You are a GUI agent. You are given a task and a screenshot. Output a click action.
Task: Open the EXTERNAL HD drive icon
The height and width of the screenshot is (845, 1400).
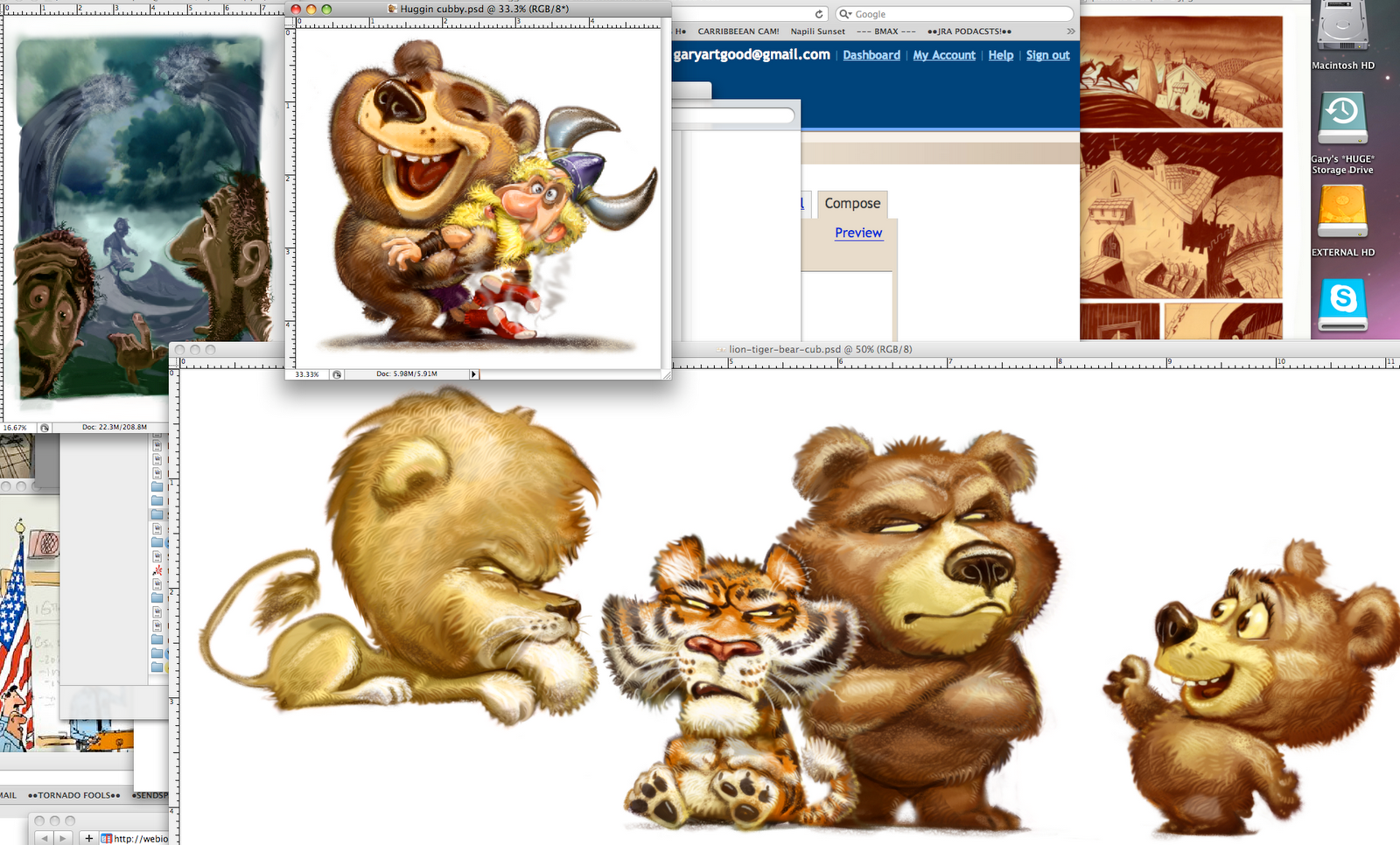[x=1342, y=212]
